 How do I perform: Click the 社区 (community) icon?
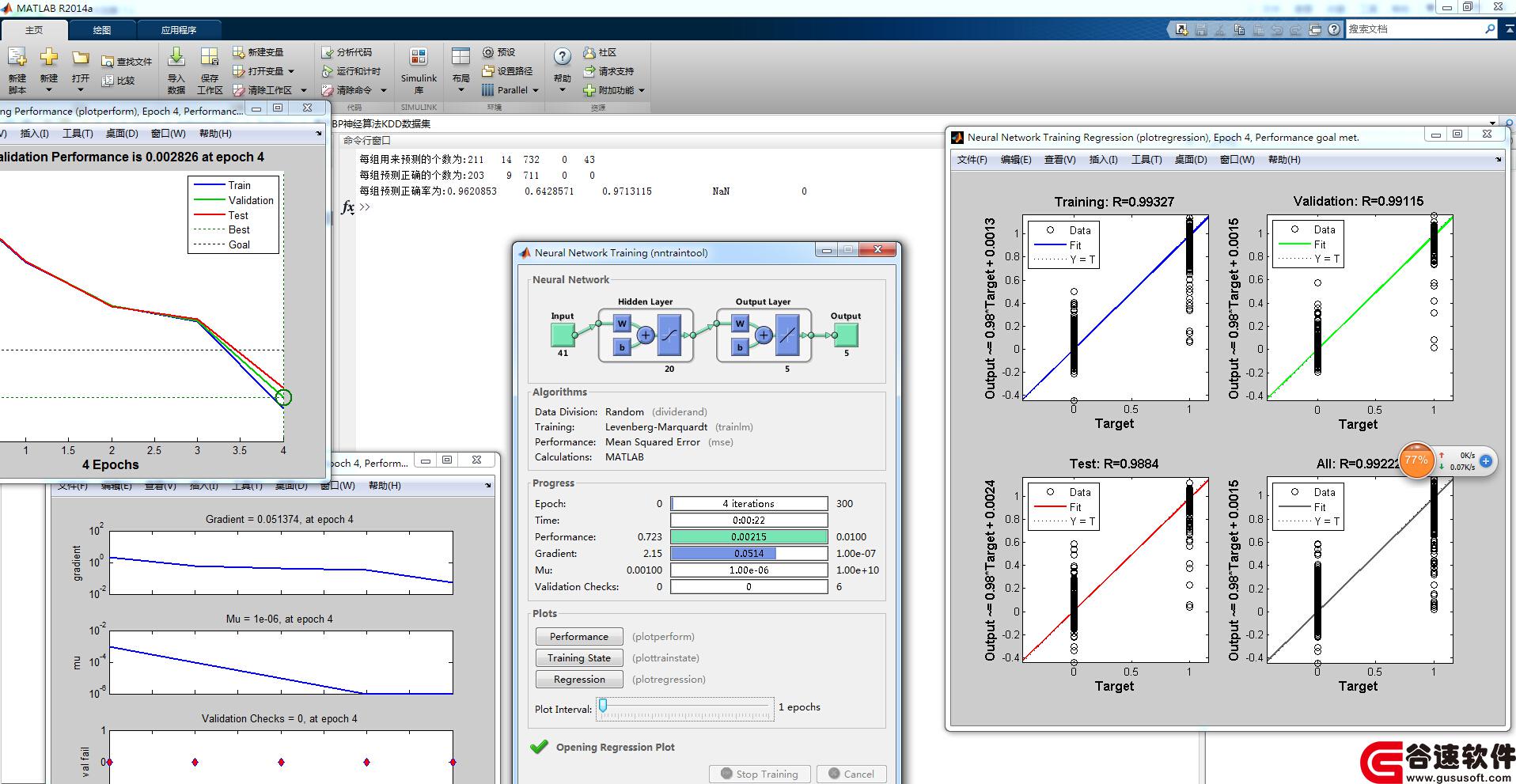tap(589, 52)
